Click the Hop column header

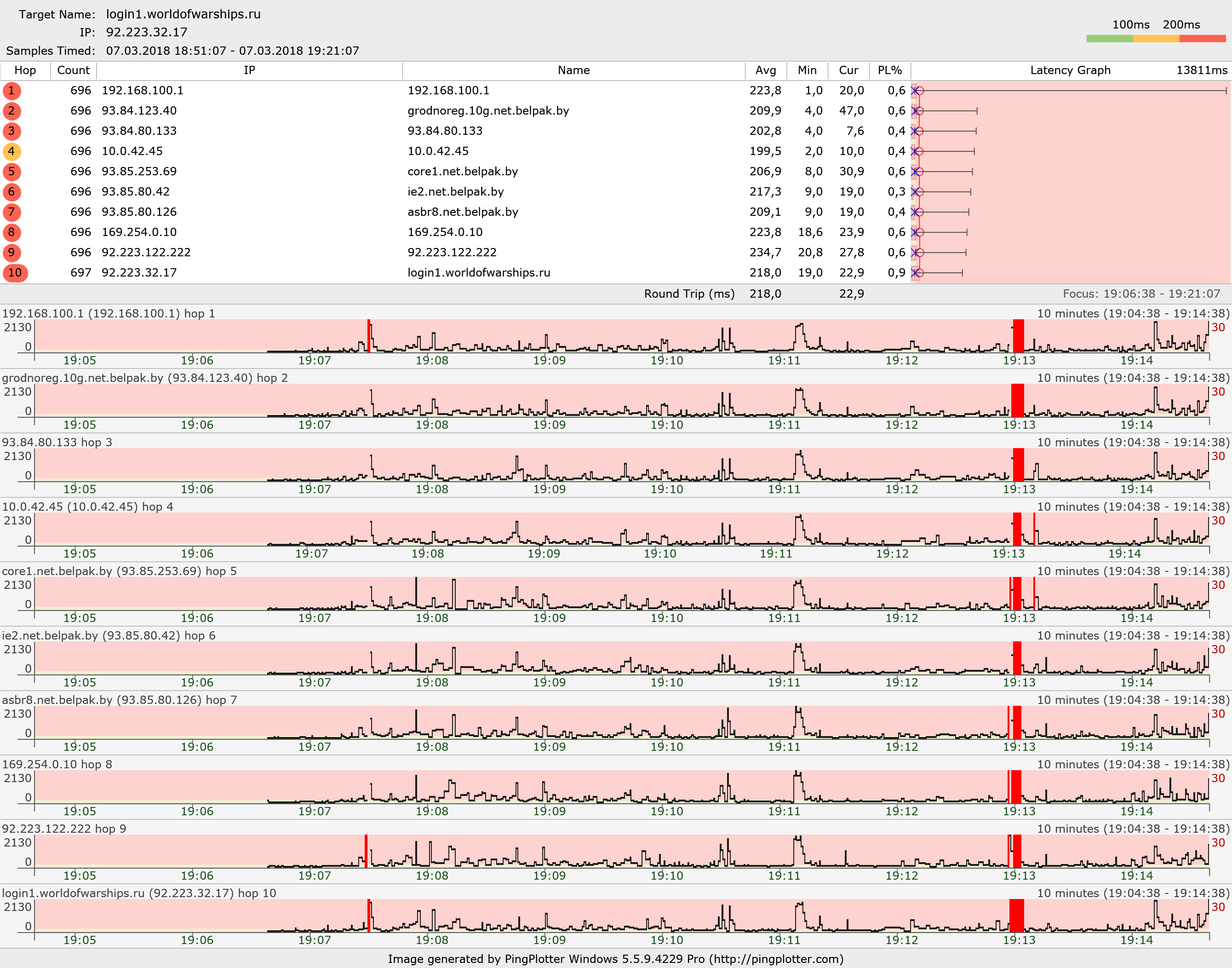click(25, 70)
